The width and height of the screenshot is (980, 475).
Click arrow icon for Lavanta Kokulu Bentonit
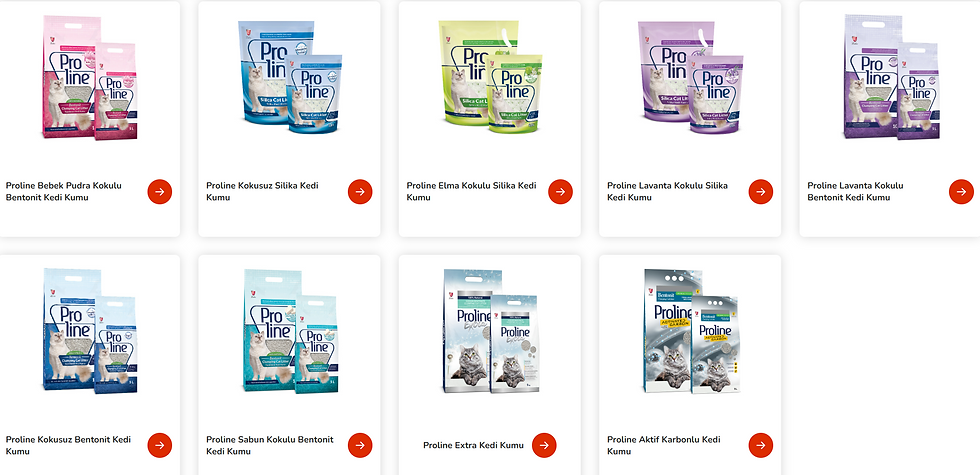[961, 192]
